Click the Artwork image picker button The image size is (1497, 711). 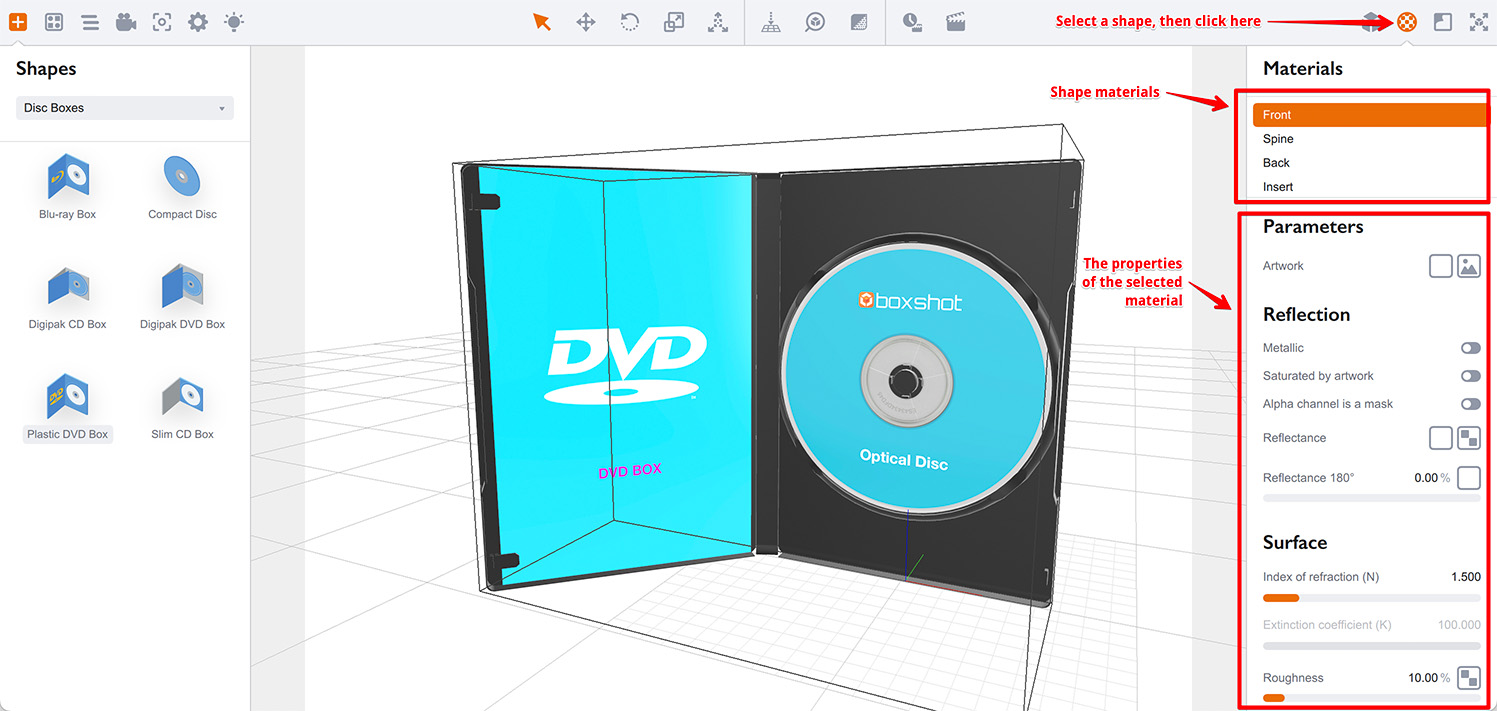1469,266
